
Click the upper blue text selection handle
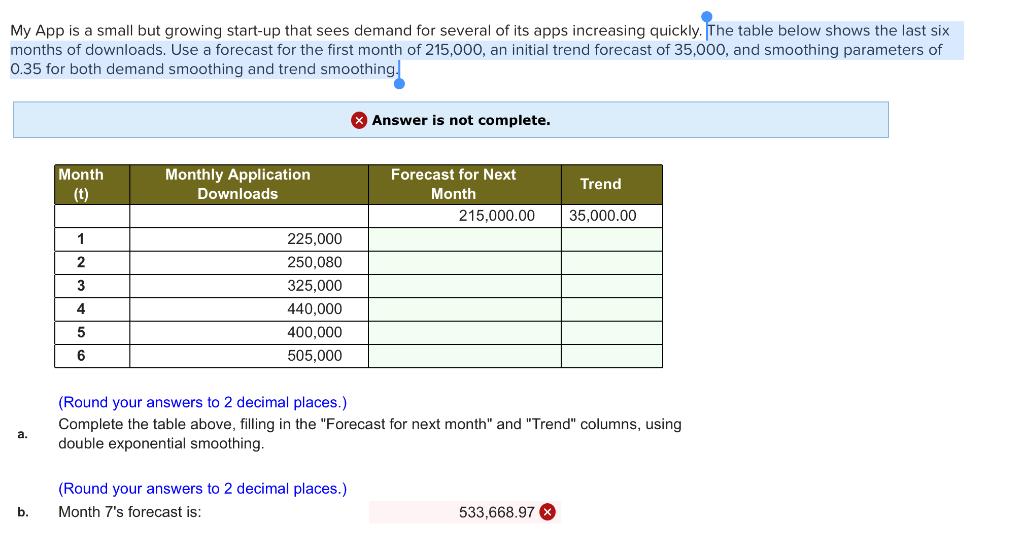(706, 16)
